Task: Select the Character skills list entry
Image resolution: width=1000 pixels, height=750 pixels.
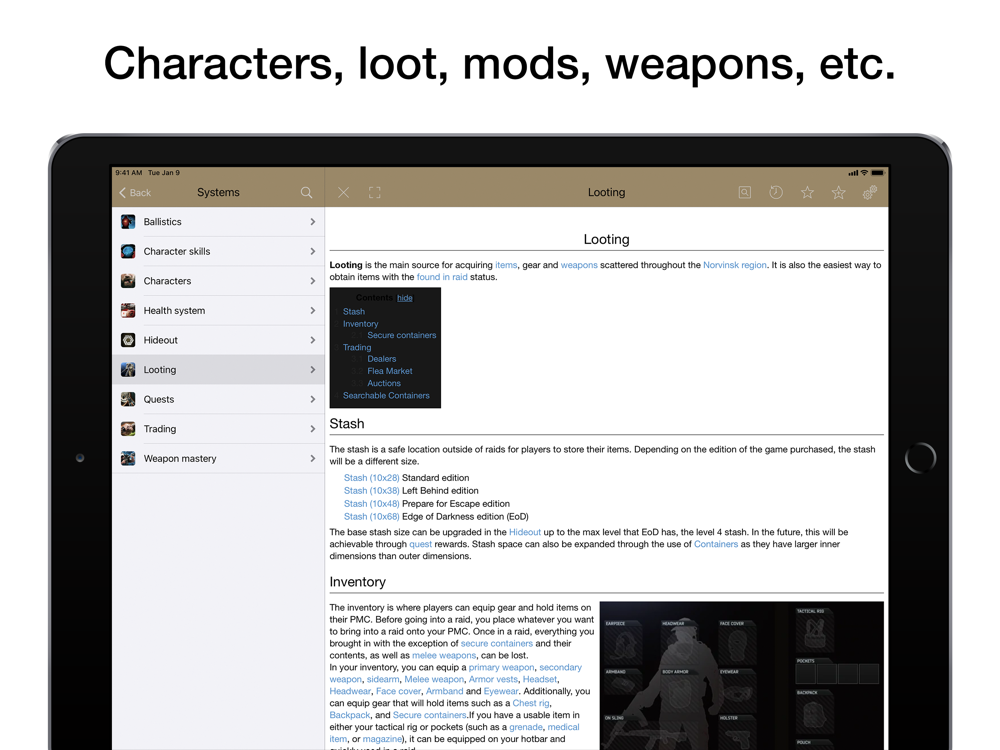Action: [218, 251]
